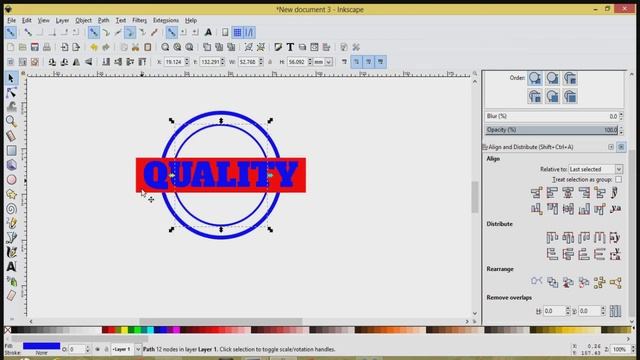Click the Unclump objects rearrange icon
Viewport: 640px width, 360px height.
click(616, 282)
